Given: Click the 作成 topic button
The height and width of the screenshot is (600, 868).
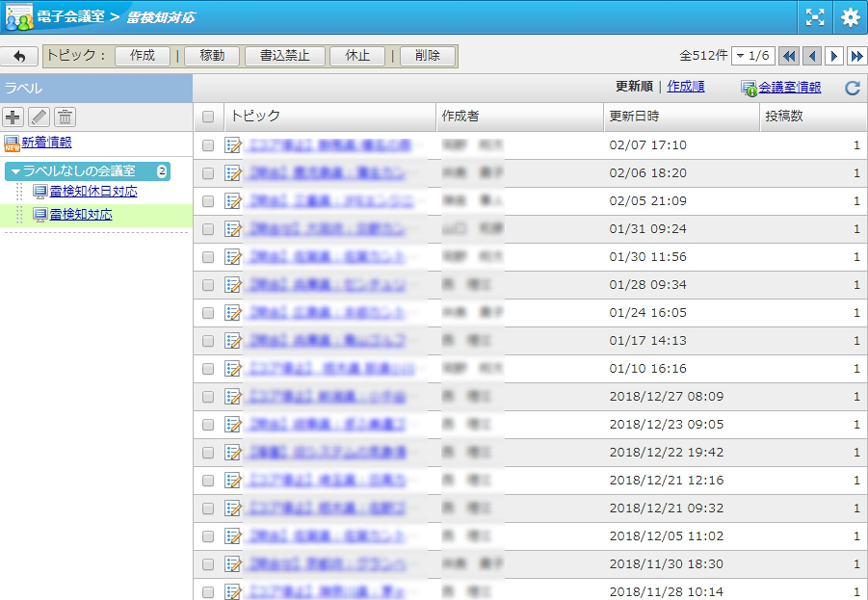Looking at the screenshot, I should [142, 56].
